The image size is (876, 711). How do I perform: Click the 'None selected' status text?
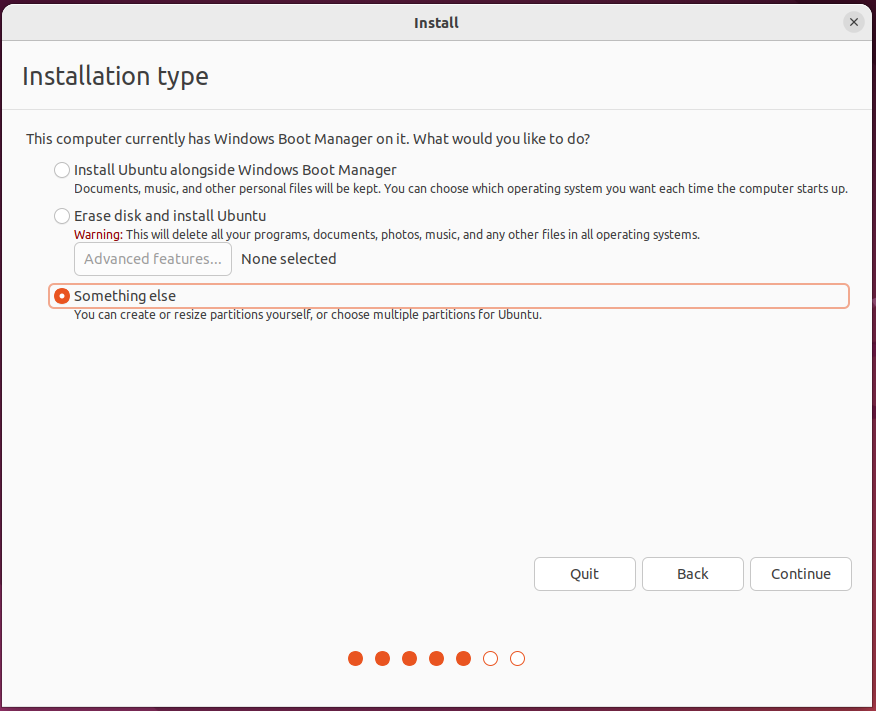pos(289,259)
